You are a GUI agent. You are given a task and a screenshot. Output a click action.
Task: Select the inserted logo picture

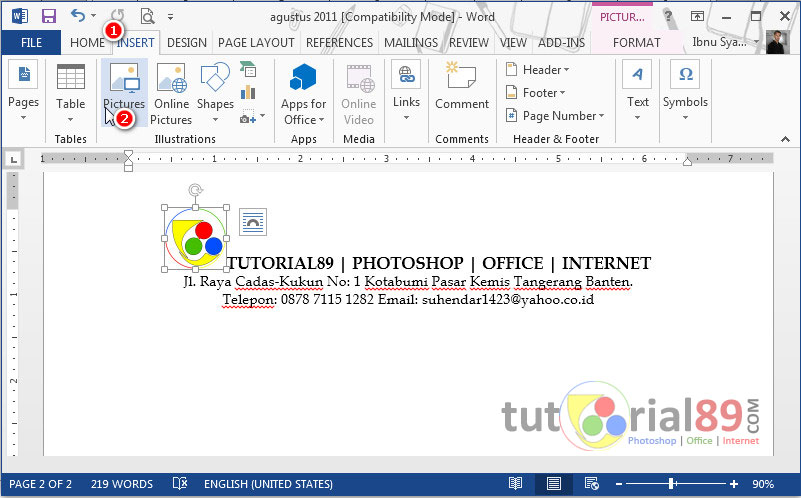[195, 239]
